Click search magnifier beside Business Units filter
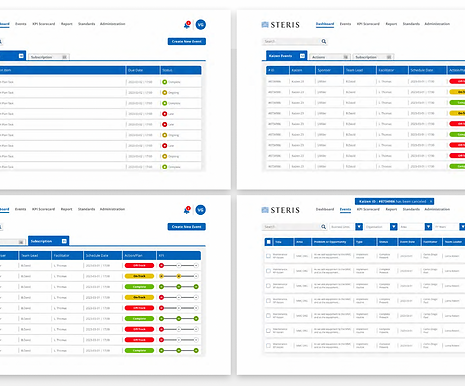Image resolution: width=465 pixels, height=386 pixels. pos(323,227)
